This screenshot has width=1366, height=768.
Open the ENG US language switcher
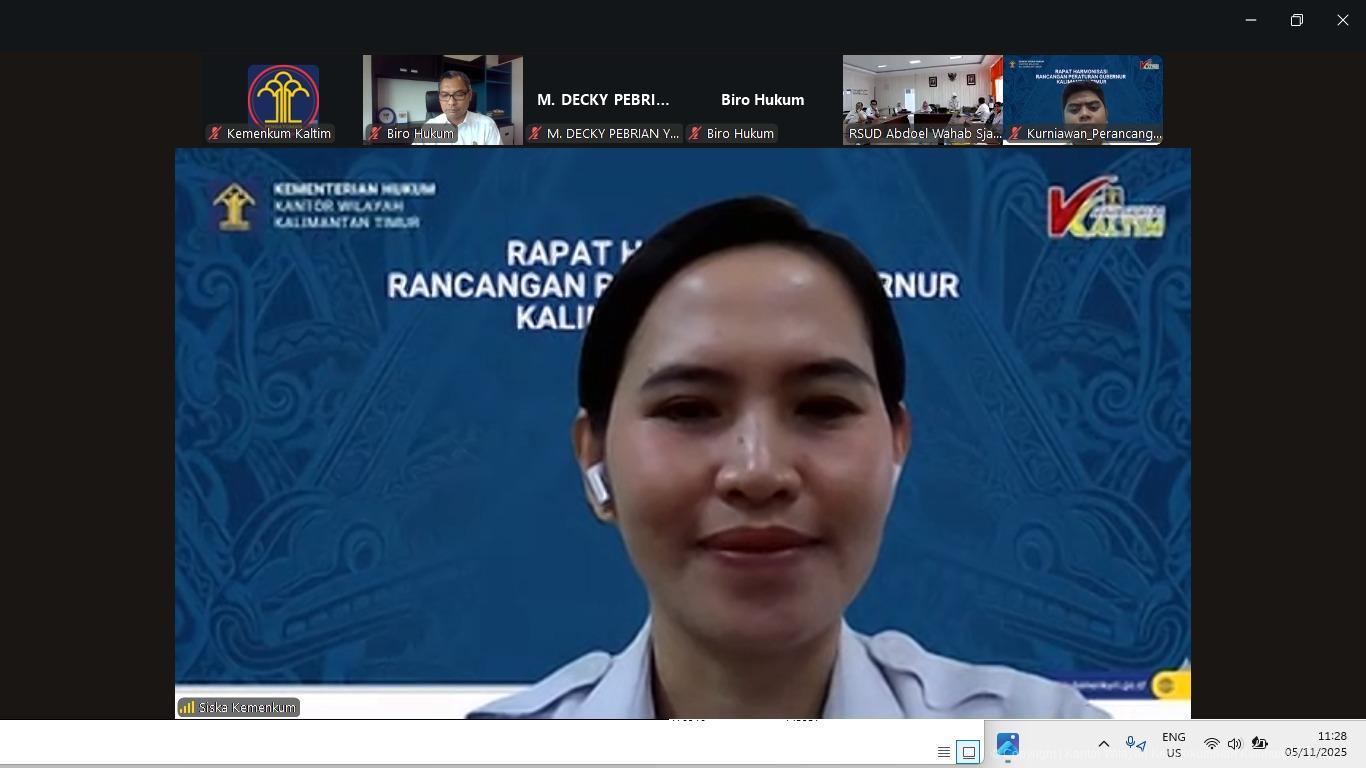1173,744
